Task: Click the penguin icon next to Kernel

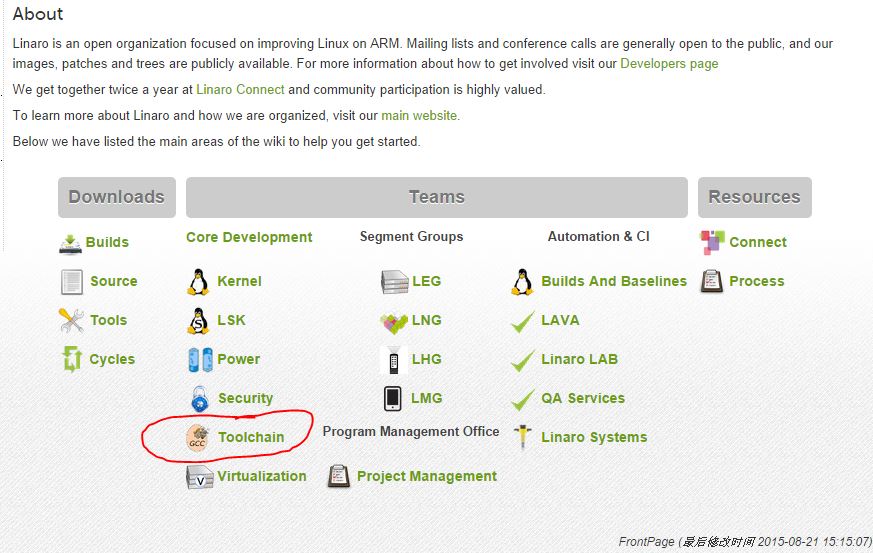Action: [x=198, y=282]
